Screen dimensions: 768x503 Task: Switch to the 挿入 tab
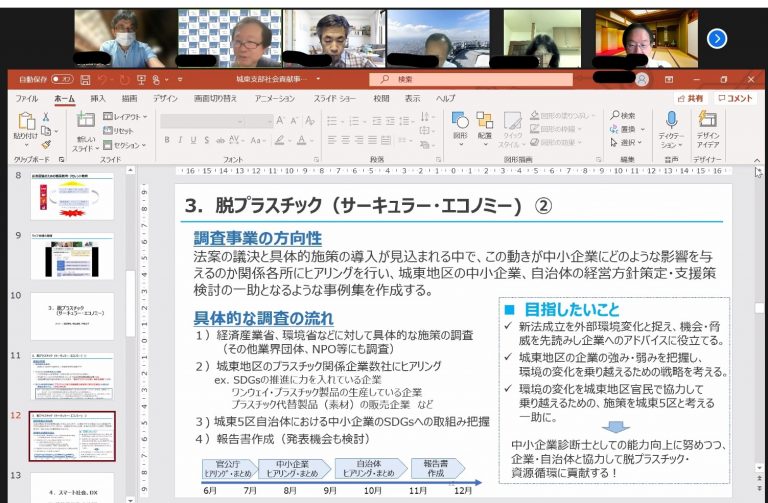tap(98, 98)
